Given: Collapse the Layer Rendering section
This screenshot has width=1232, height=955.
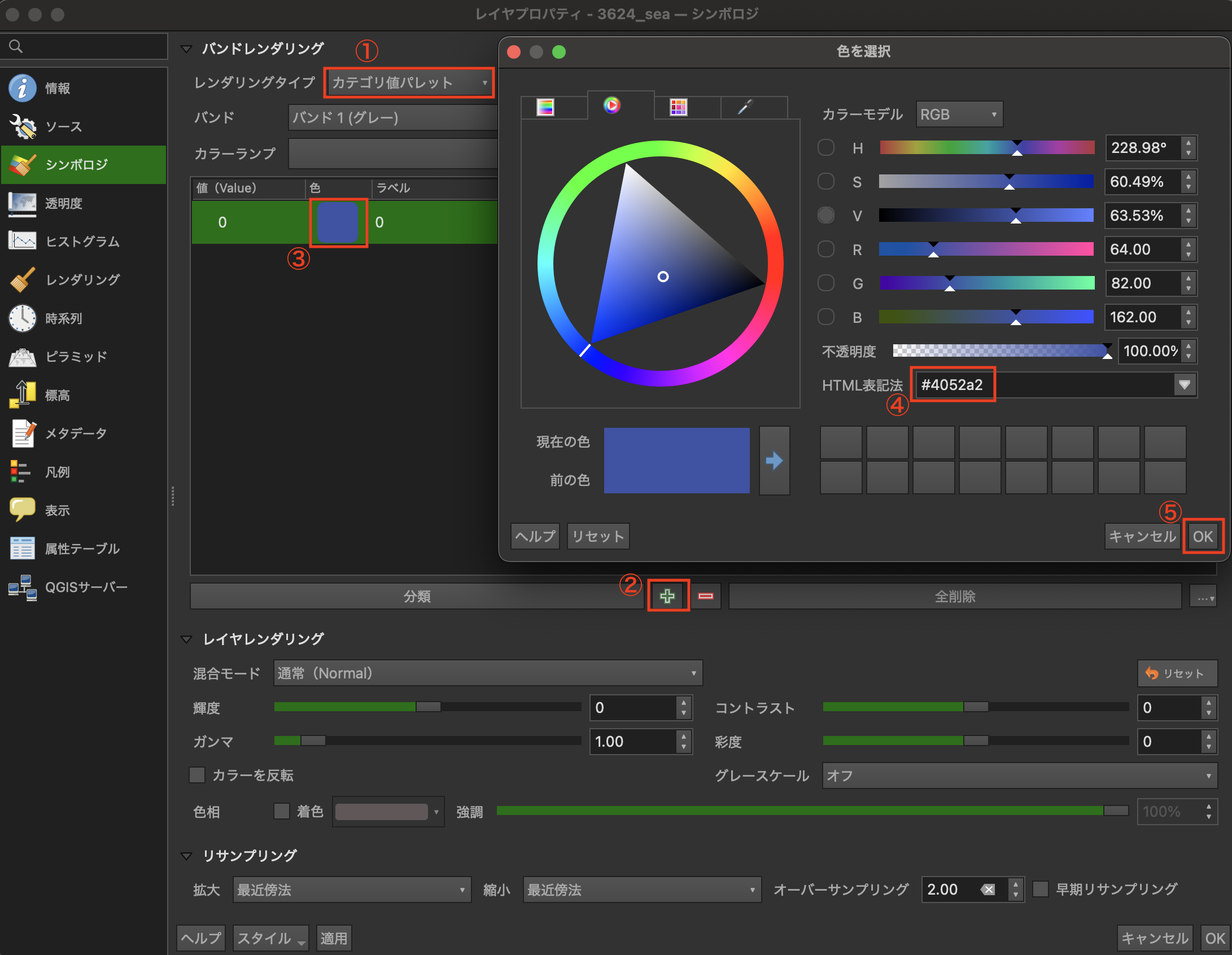Looking at the screenshot, I should pyautogui.click(x=186, y=639).
